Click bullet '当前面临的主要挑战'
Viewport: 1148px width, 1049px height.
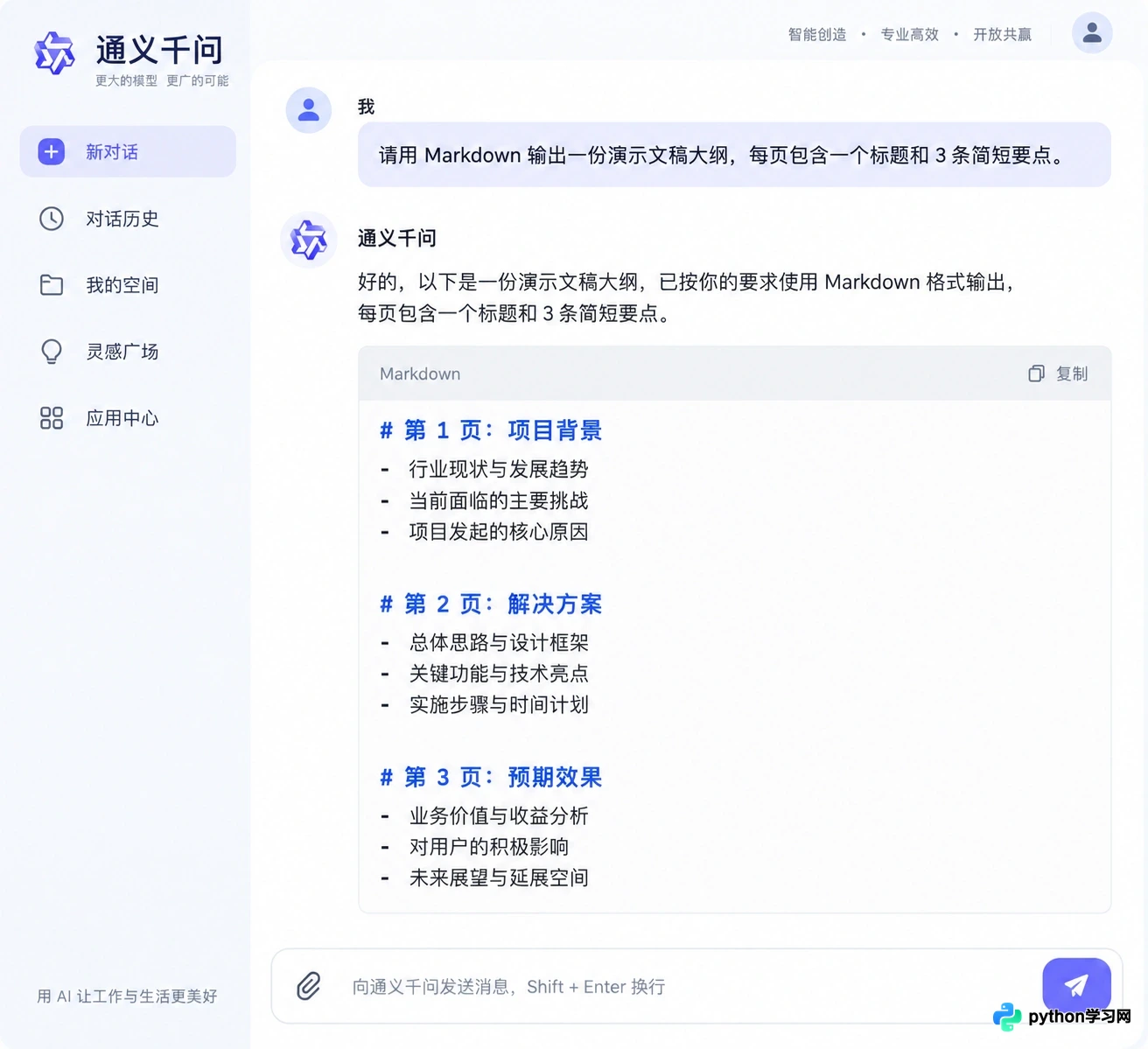point(499,500)
